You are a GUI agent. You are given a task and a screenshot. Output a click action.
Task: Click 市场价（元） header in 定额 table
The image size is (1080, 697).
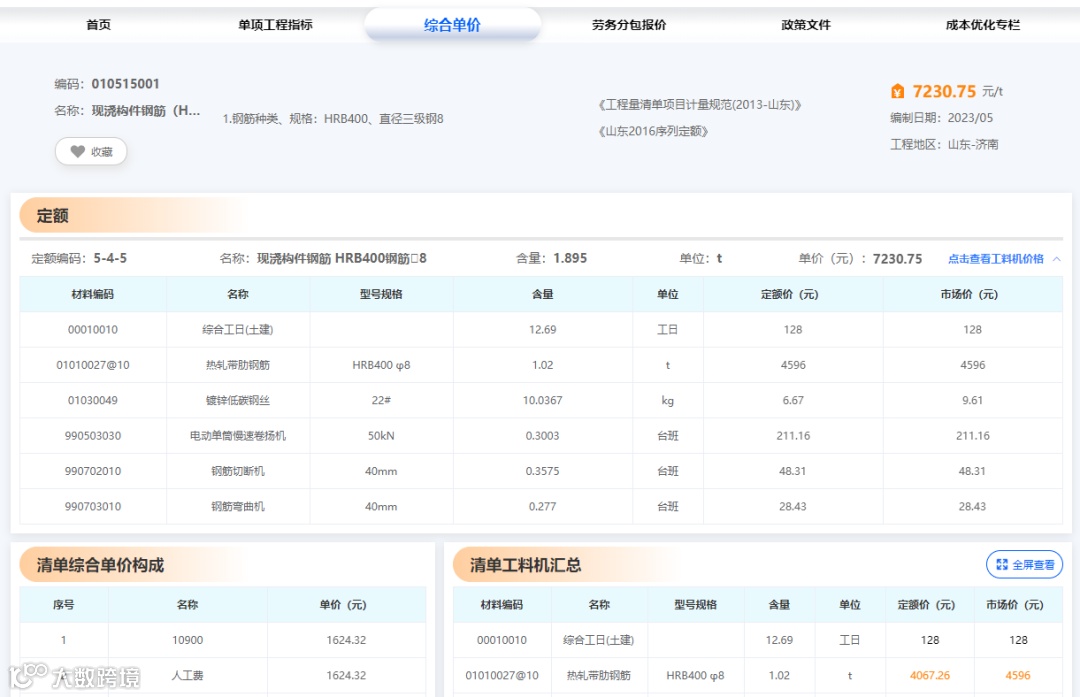tap(973, 294)
